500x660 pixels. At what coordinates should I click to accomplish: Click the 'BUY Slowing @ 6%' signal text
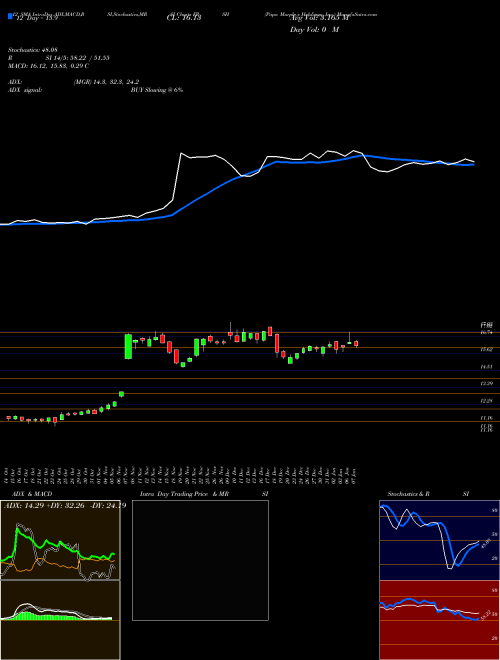pos(157,90)
